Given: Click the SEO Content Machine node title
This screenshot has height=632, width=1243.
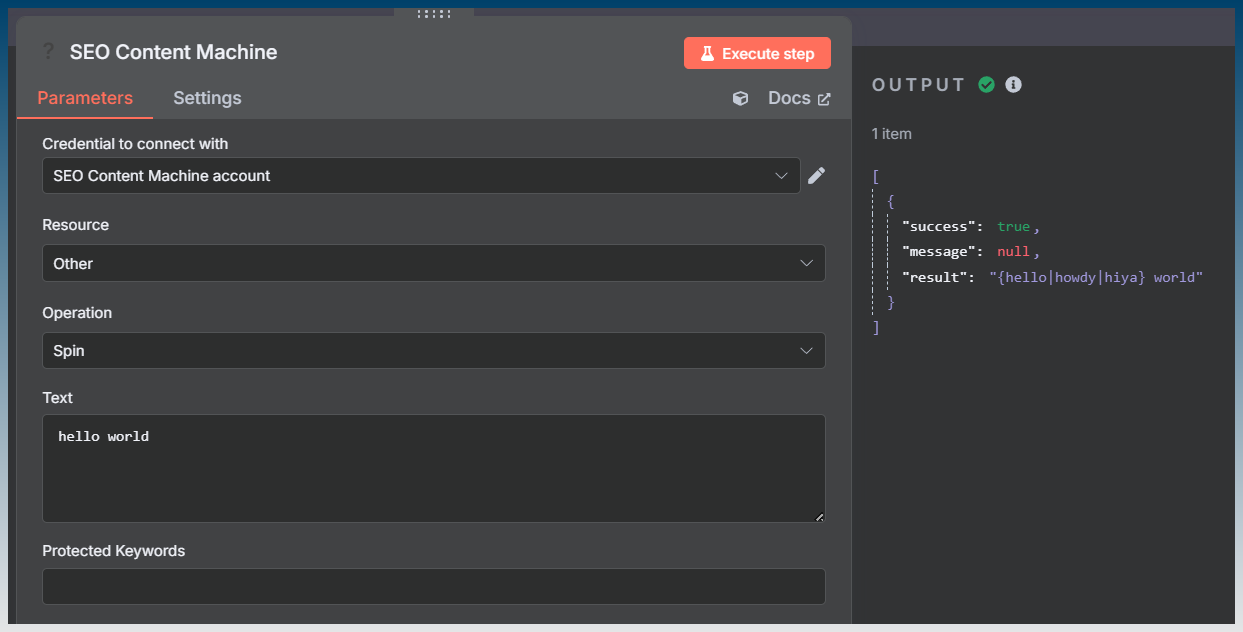Looking at the screenshot, I should 174,52.
